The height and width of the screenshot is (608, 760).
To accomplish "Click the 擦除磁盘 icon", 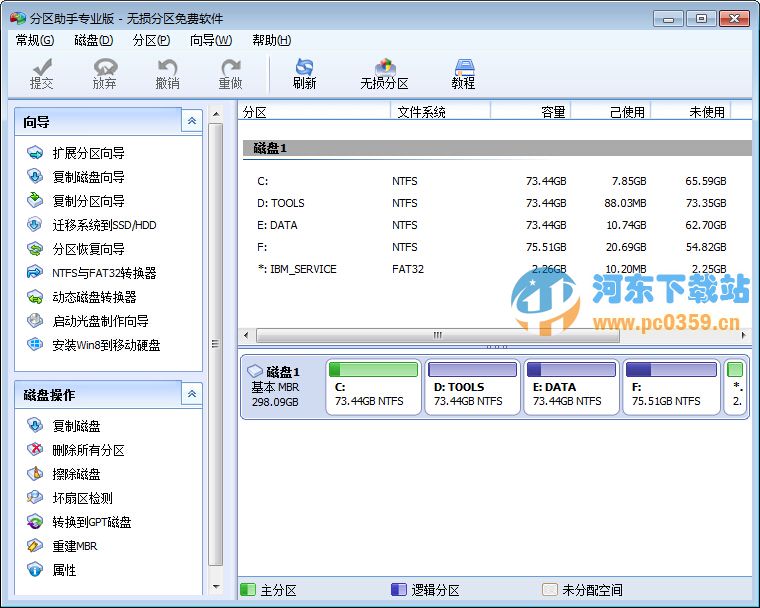I will 35,473.
